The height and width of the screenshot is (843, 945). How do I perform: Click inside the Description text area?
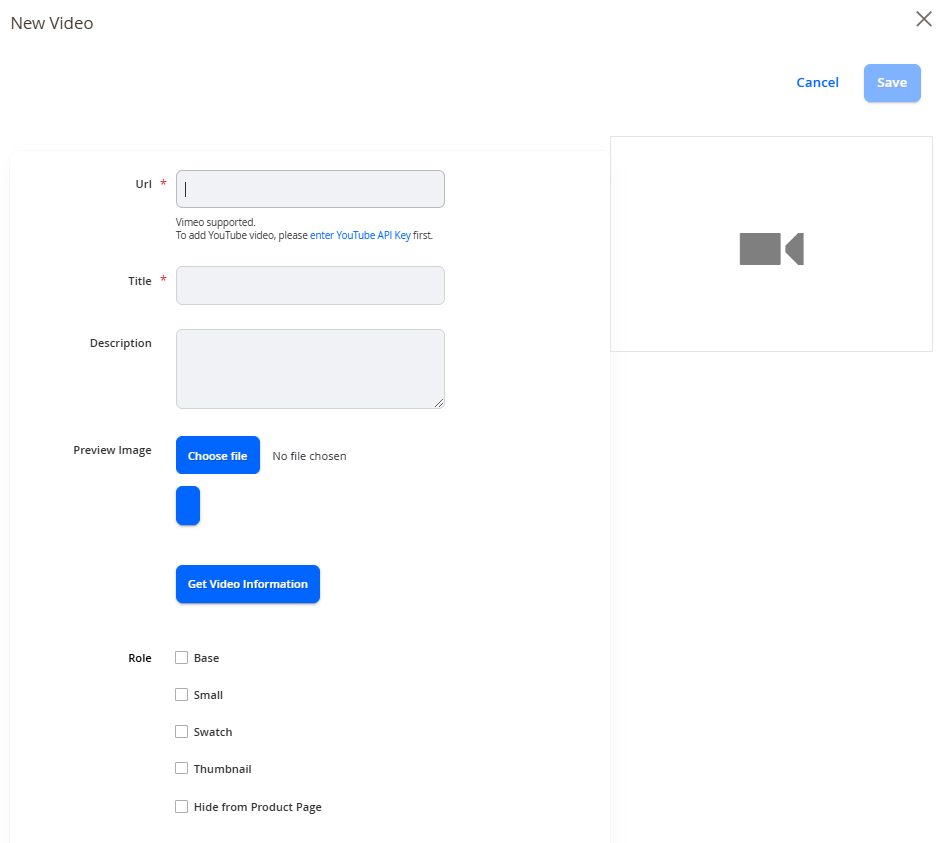tap(310, 369)
